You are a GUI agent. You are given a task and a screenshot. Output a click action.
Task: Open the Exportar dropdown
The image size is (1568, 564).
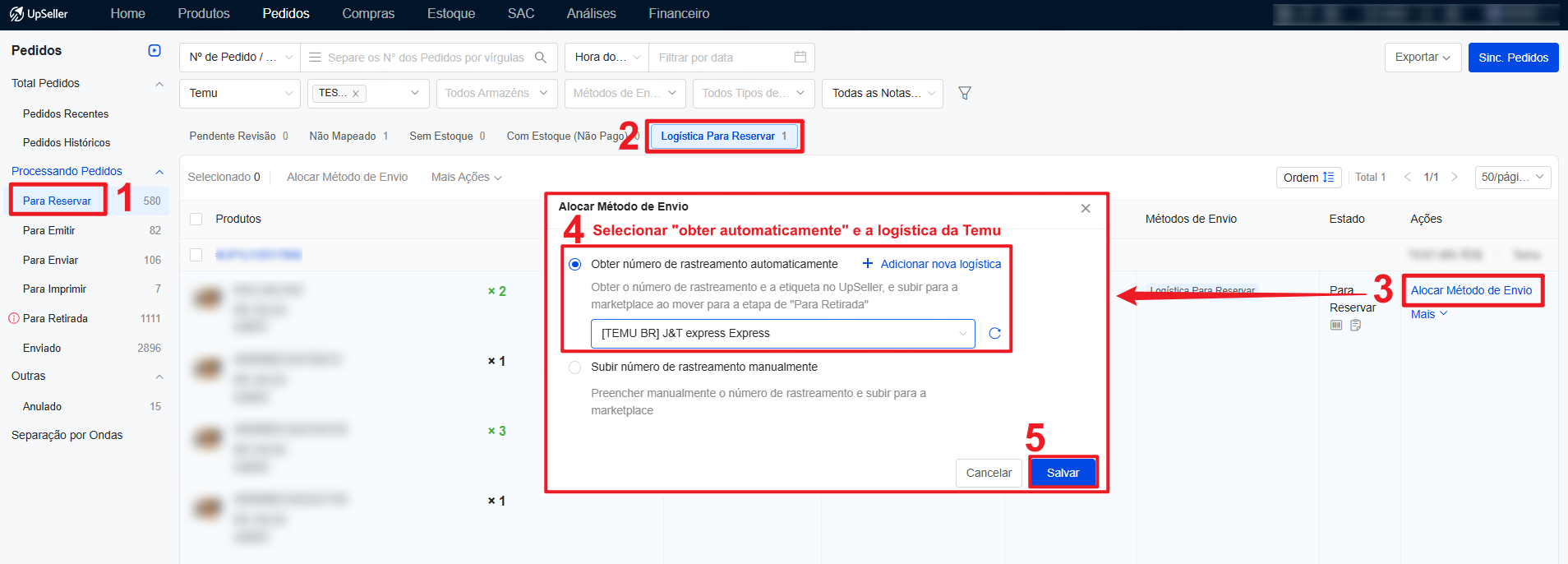coord(1423,58)
